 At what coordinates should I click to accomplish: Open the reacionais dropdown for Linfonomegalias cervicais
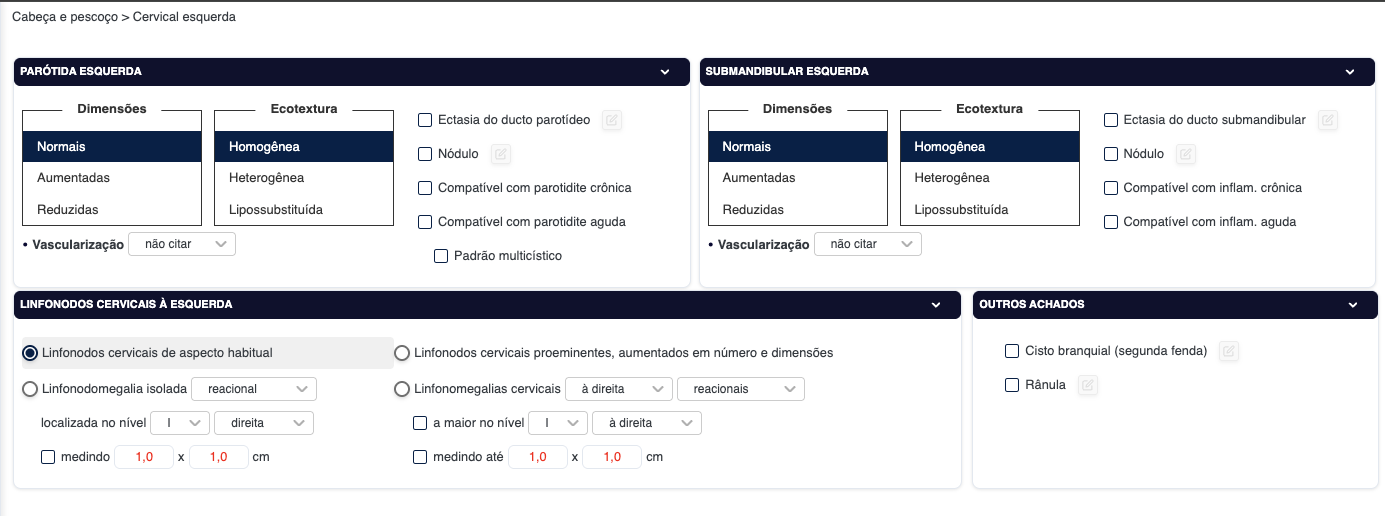pos(740,389)
